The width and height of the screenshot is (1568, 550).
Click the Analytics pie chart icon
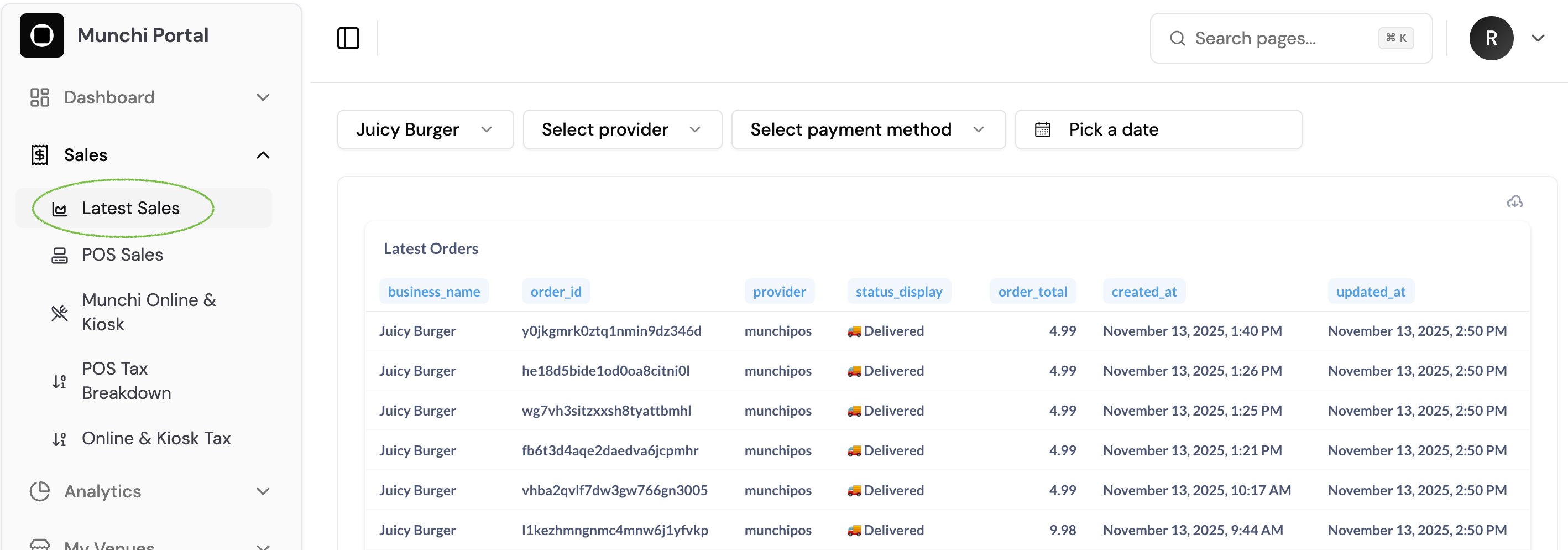click(x=40, y=491)
